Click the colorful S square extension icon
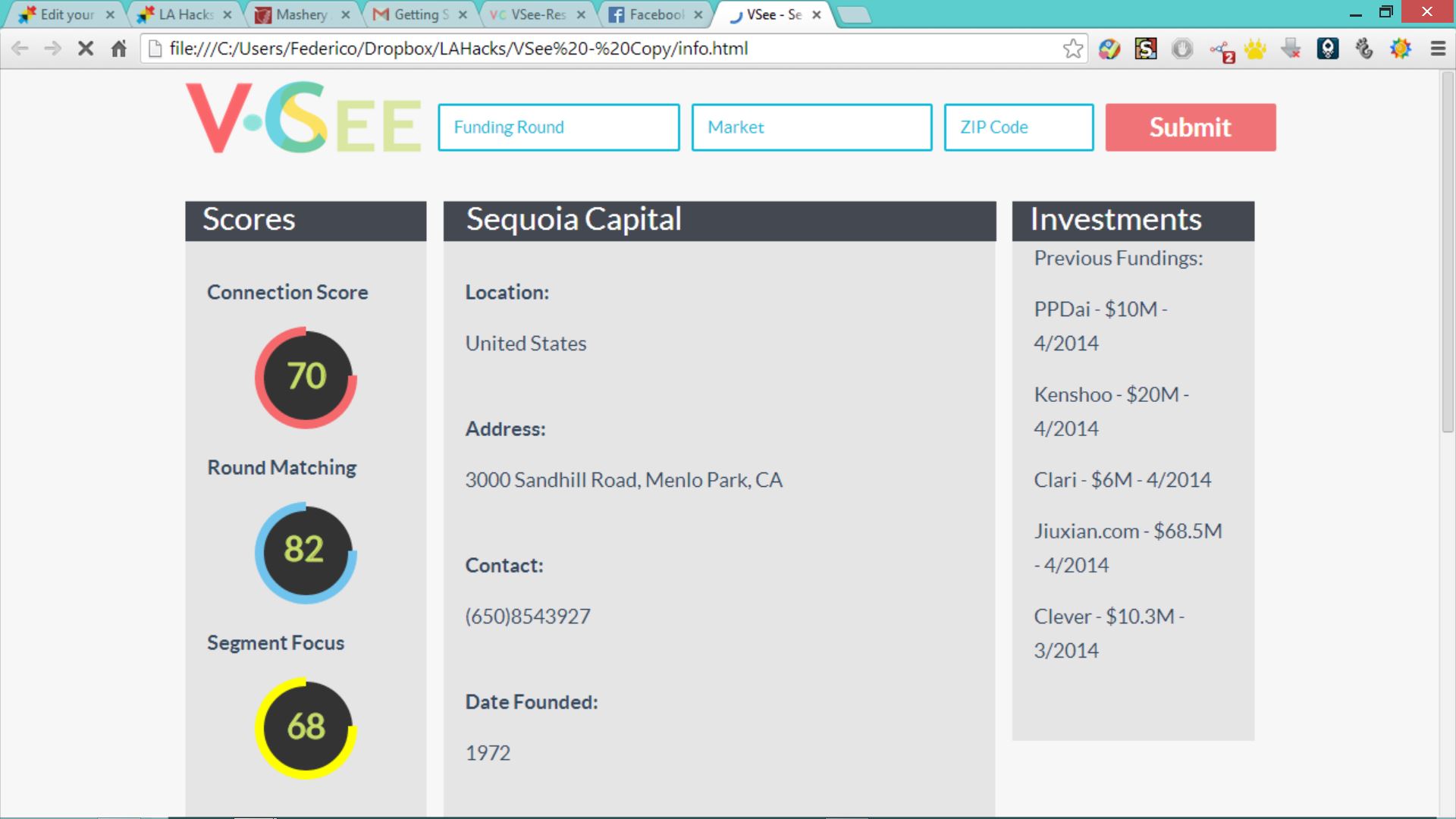 [1145, 49]
